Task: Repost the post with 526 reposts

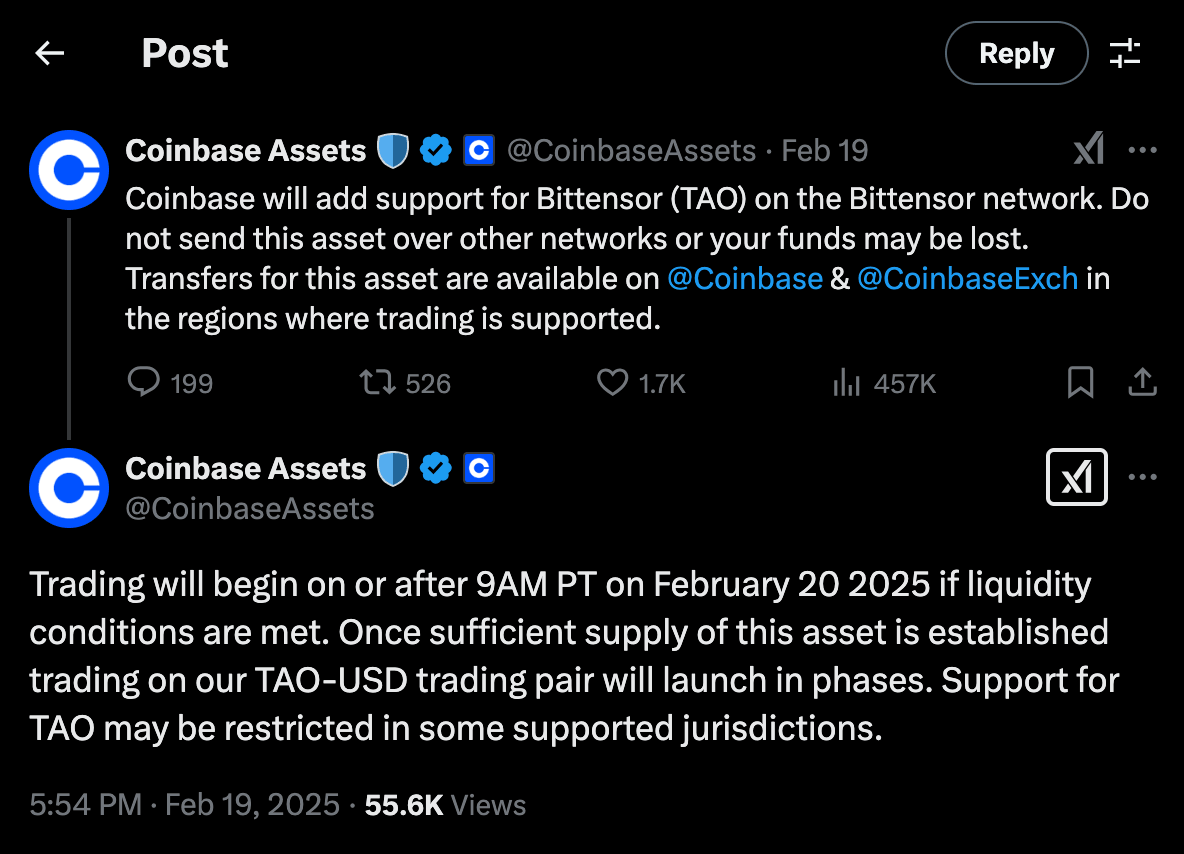Action: [377, 382]
